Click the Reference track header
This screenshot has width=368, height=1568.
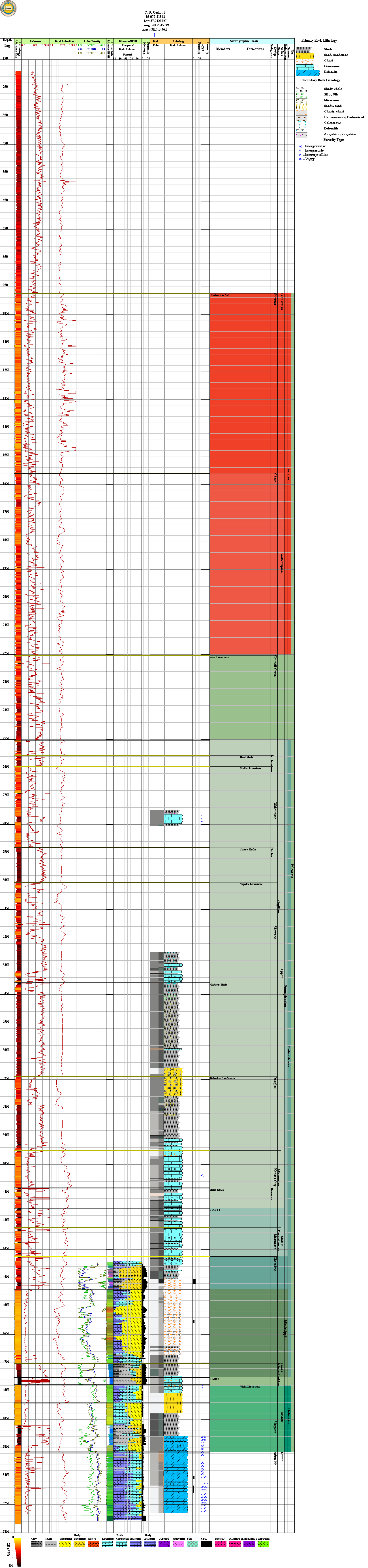(36, 41)
